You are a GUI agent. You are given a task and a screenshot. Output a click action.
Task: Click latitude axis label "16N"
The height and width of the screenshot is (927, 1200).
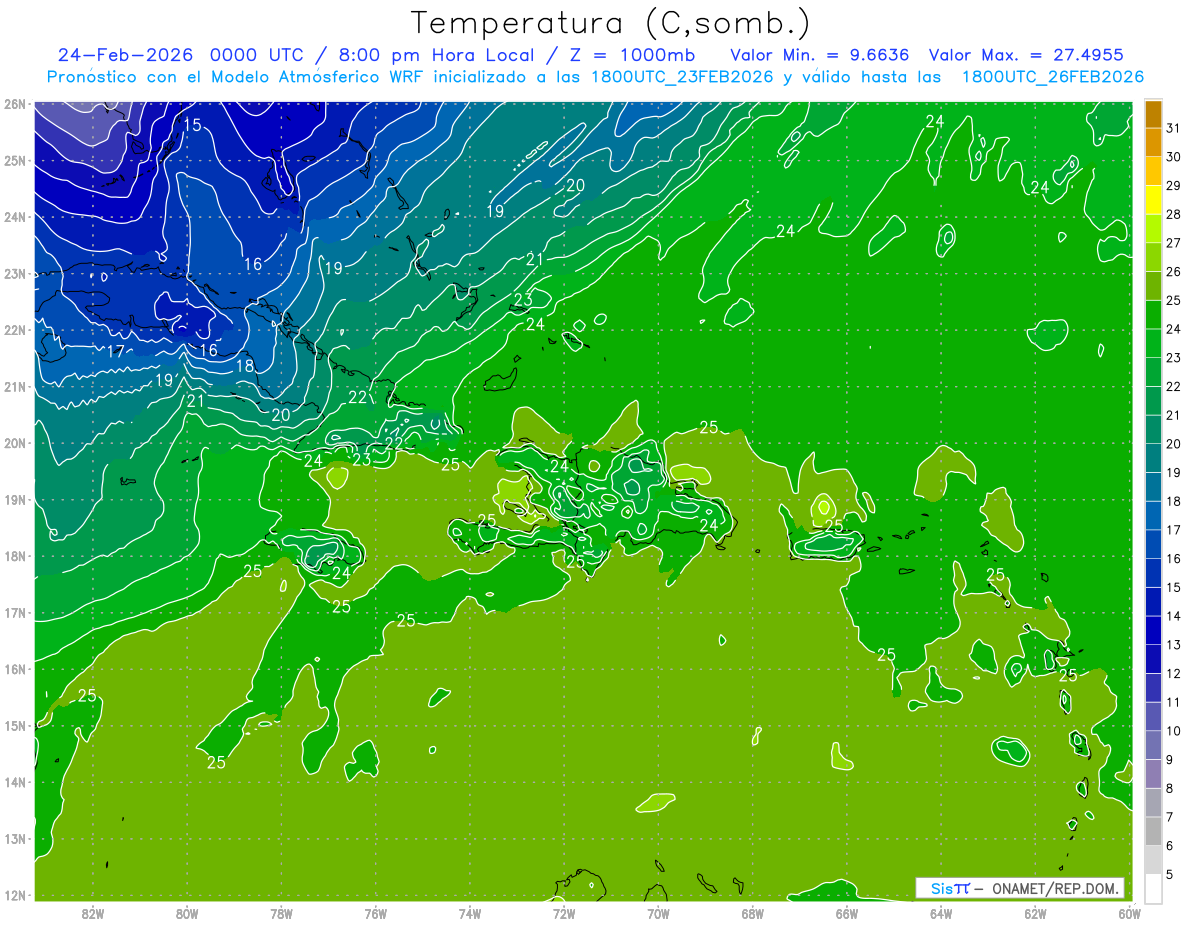pyautogui.click(x=15, y=669)
